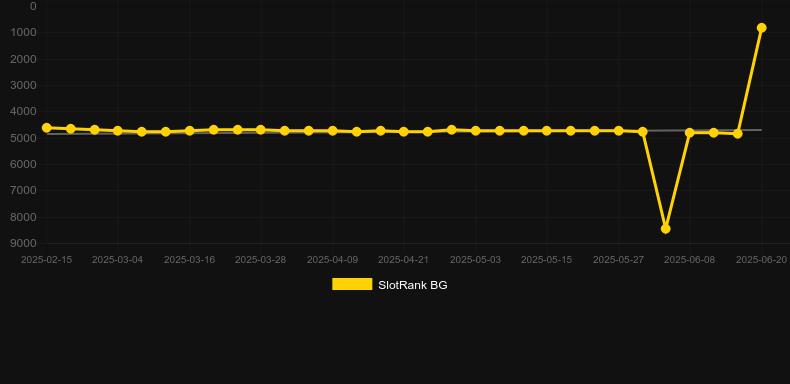Select the data point above 2025-03-04

(x=118, y=131)
